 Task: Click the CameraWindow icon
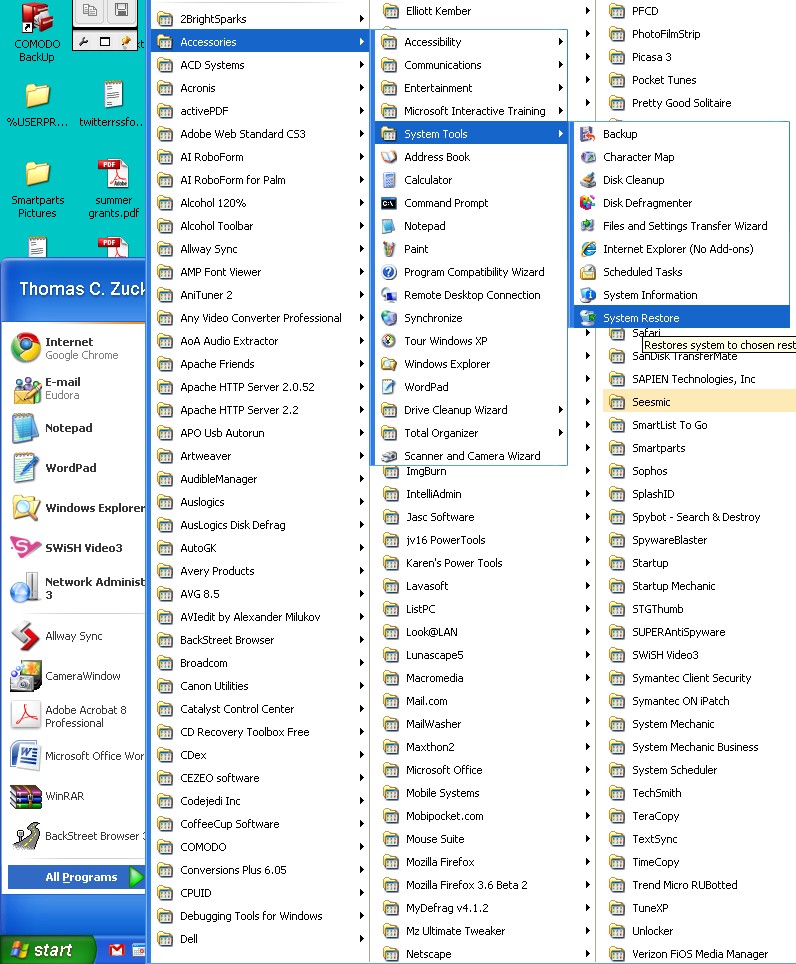tap(25, 676)
